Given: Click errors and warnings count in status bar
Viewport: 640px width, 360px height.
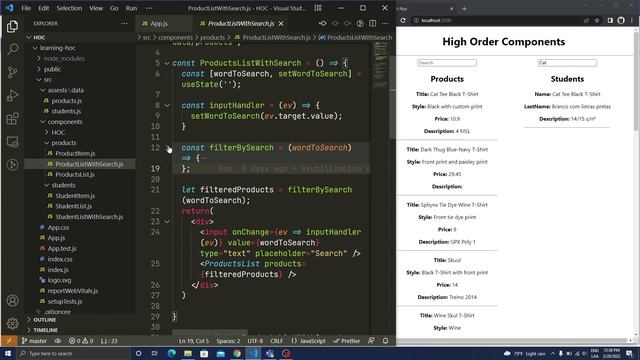Looking at the screenshot, I should (x=81, y=341).
